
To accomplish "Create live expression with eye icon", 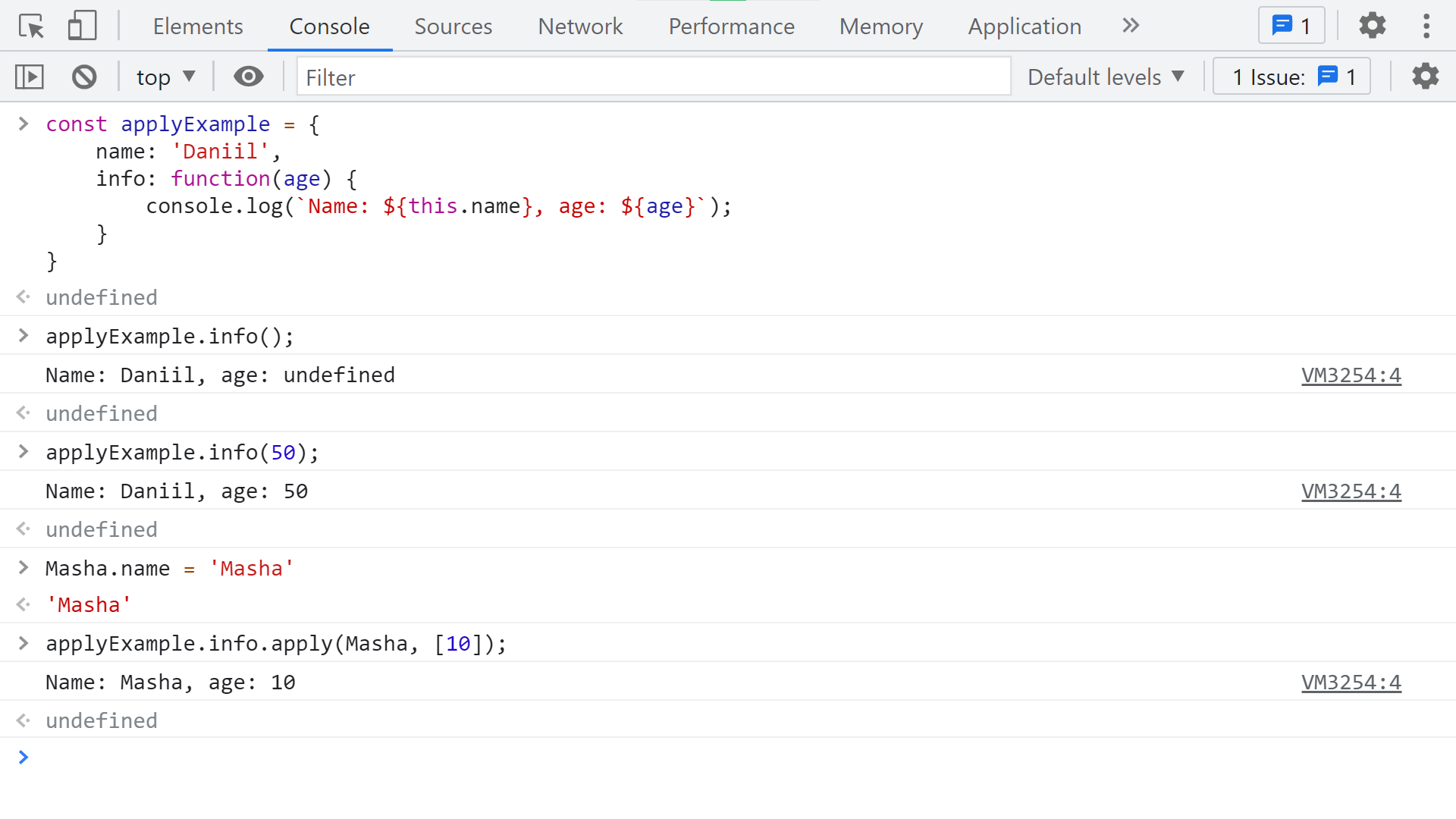I will 248,77.
